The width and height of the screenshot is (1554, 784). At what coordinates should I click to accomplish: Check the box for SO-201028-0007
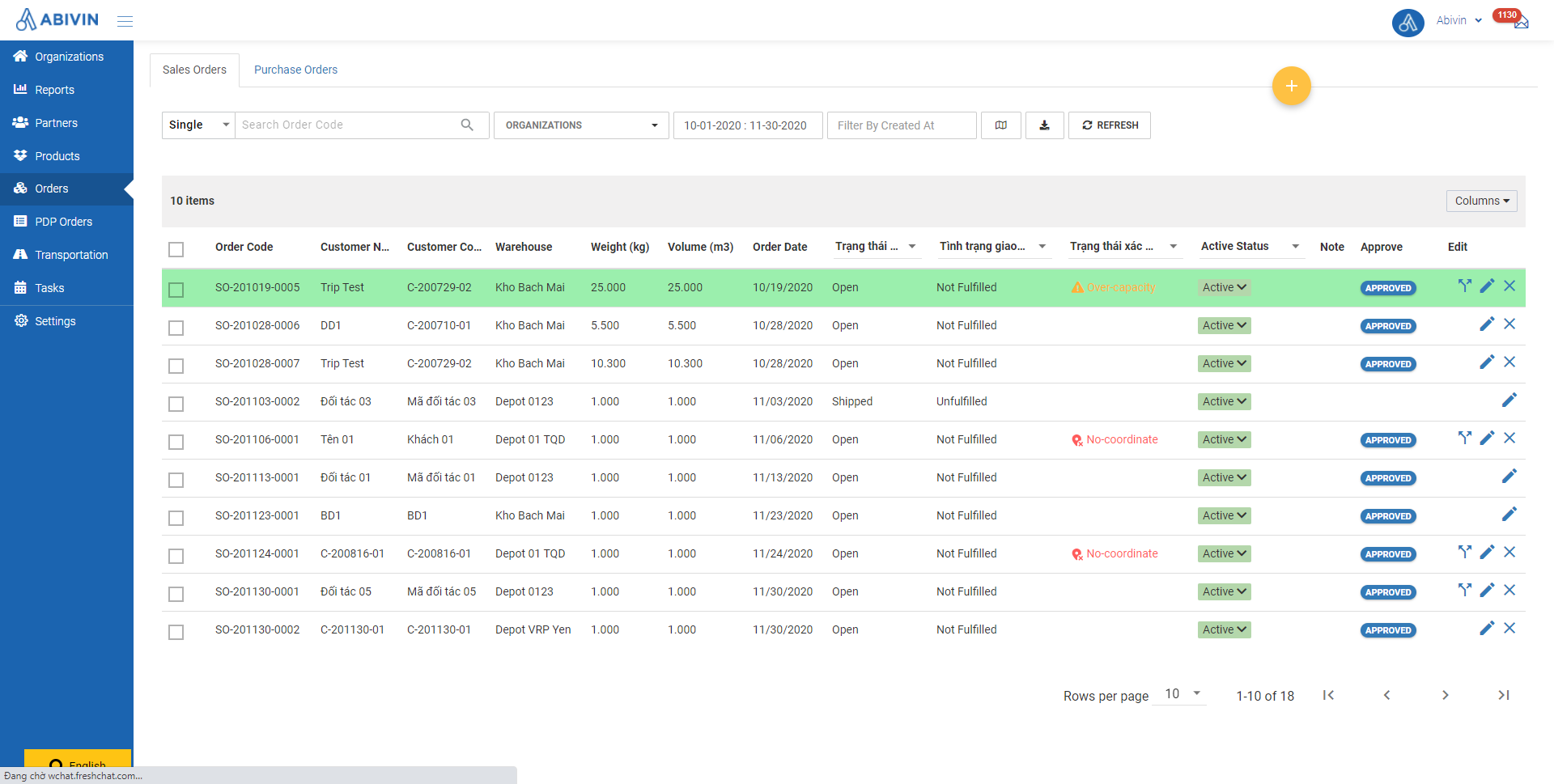point(176,366)
